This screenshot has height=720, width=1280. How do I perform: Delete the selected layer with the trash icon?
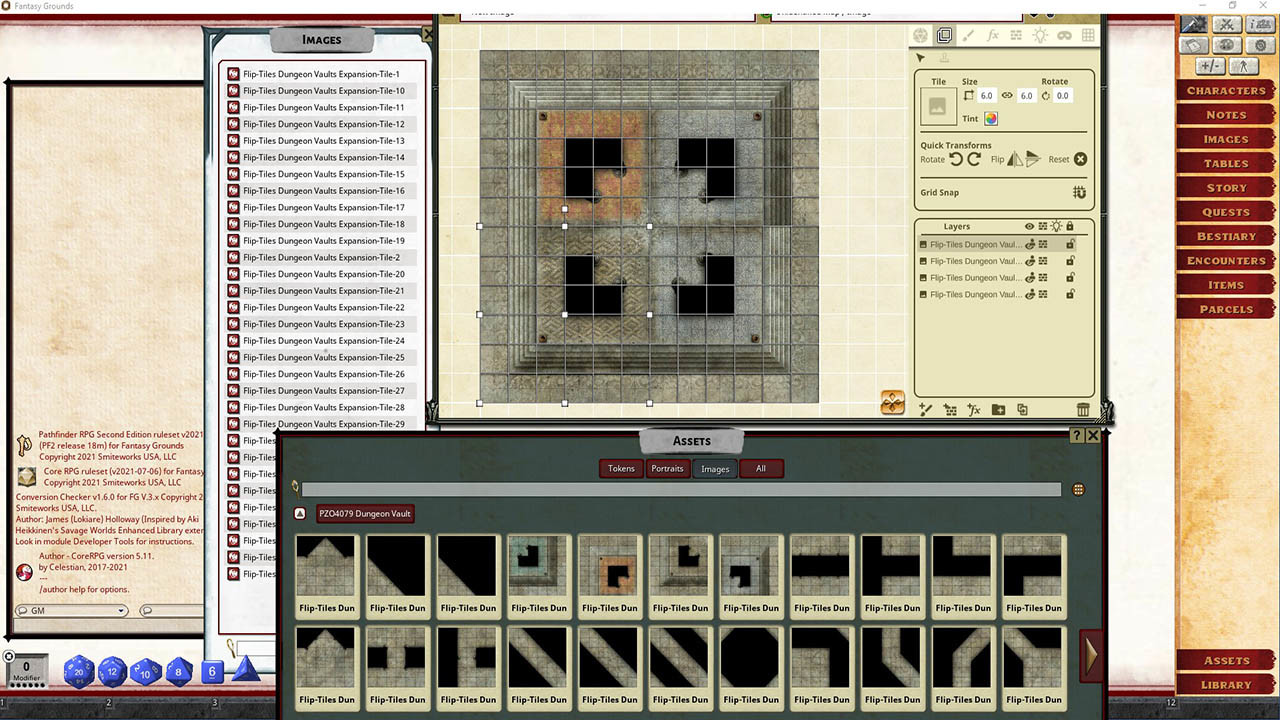click(1083, 409)
